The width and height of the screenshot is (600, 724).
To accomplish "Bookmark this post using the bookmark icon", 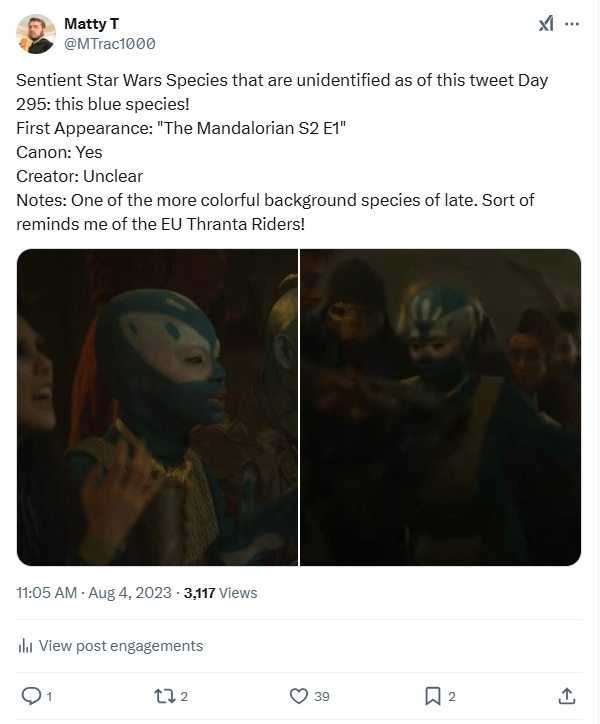I will tap(432, 695).
